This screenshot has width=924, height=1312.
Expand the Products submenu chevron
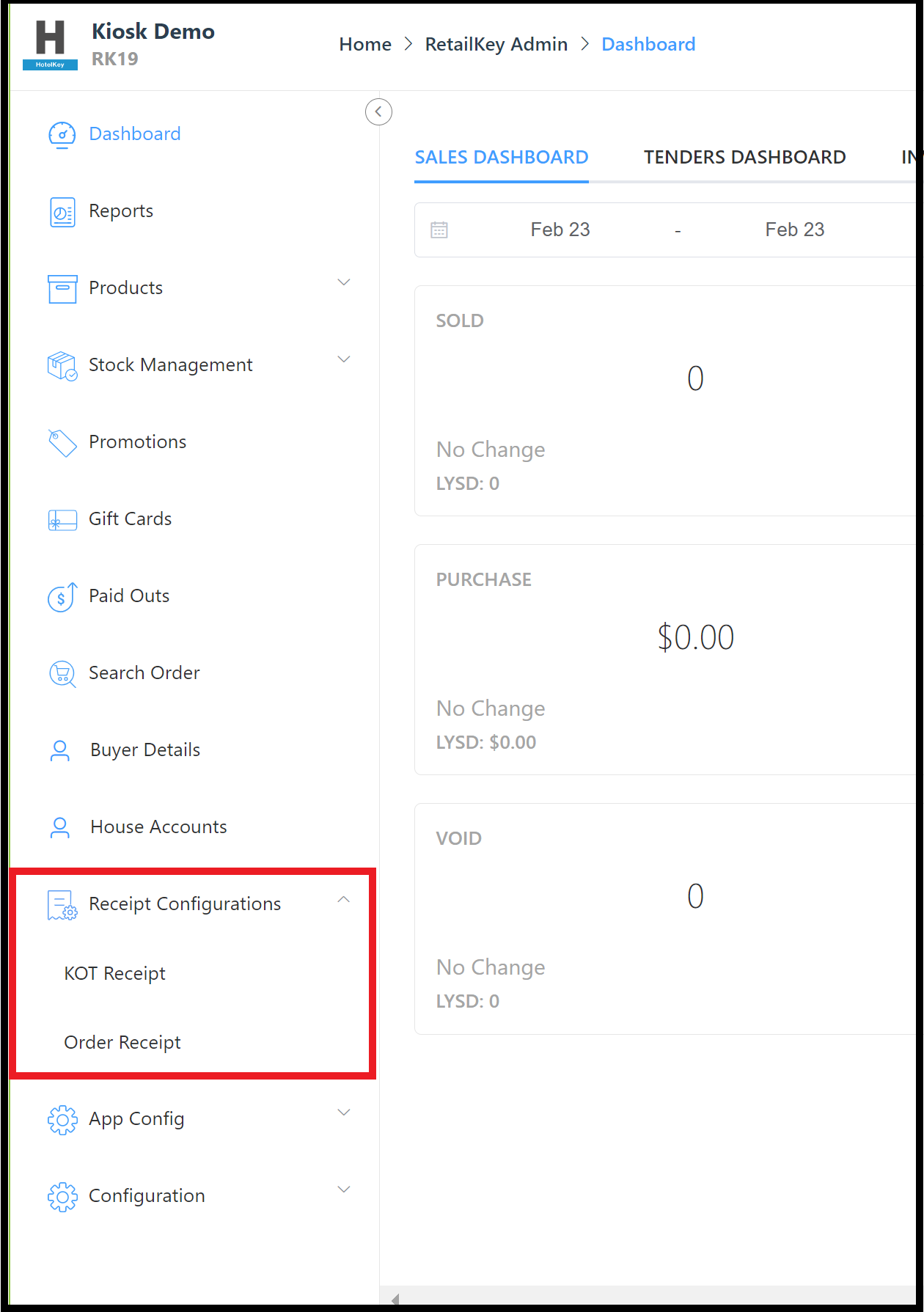pyautogui.click(x=343, y=282)
